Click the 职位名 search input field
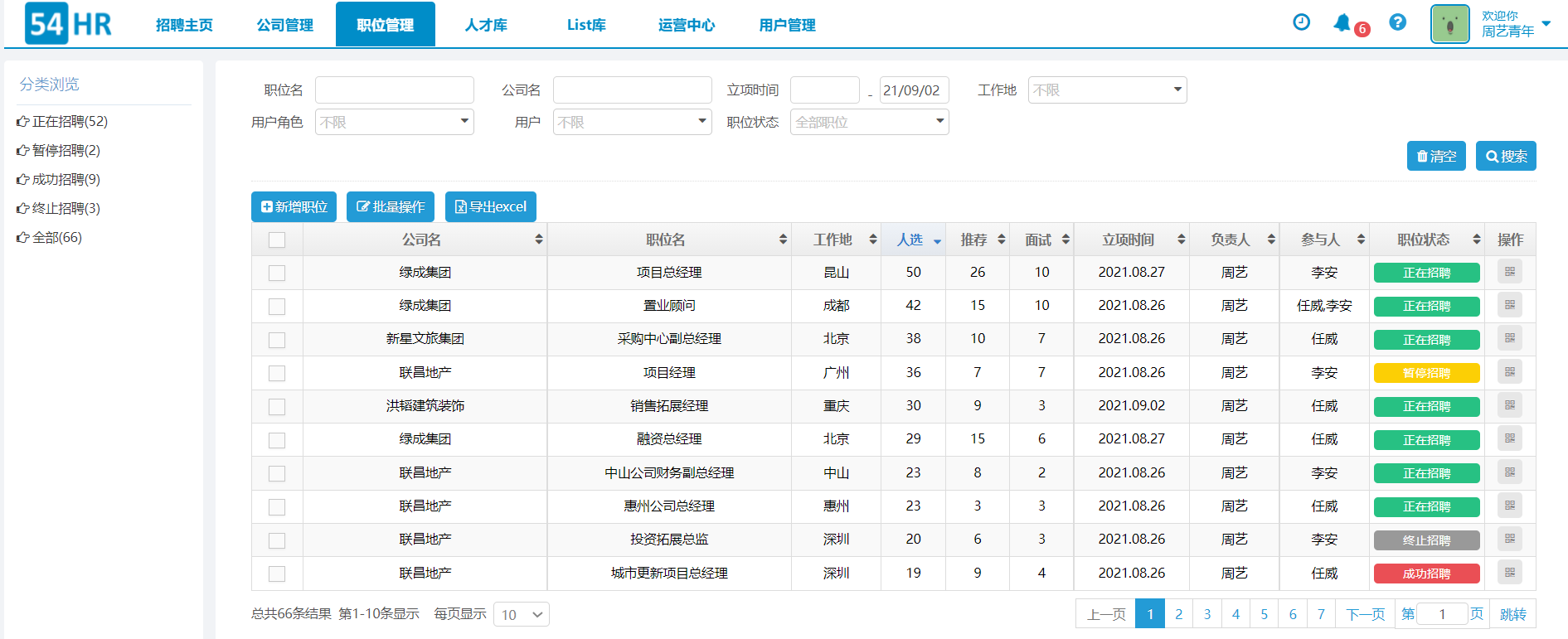 click(394, 90)
